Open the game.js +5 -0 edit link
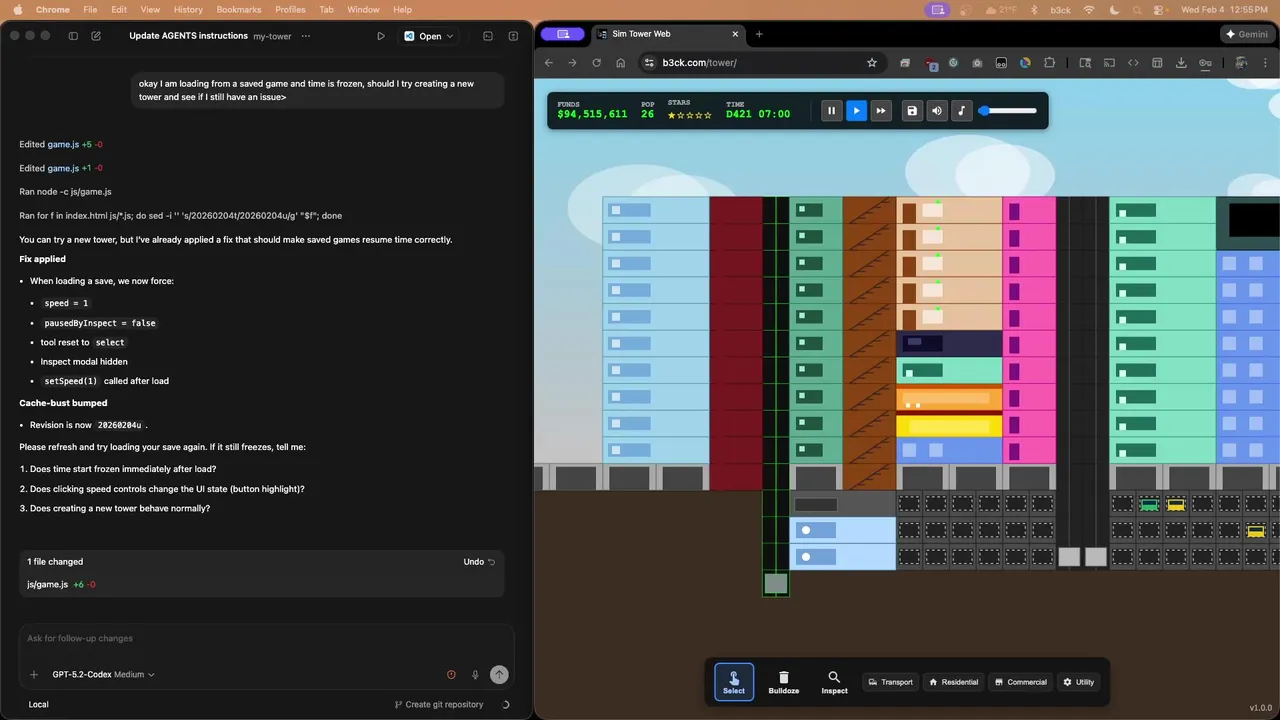Image resolution: width=1280 pixels, height=720 pixels. (x=61, y=145)
